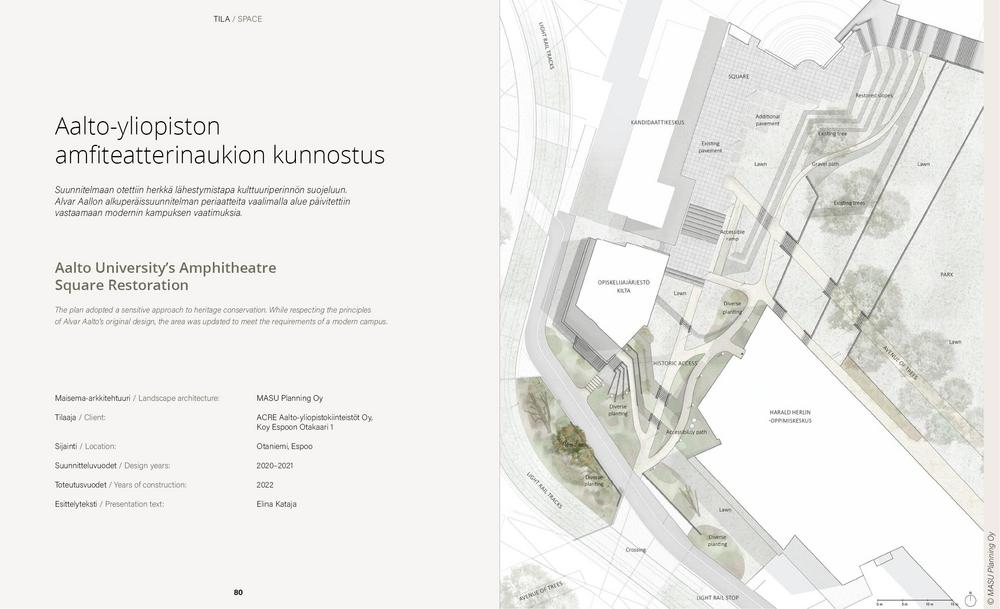Click the Crossing label near the road

coord(636,549)
